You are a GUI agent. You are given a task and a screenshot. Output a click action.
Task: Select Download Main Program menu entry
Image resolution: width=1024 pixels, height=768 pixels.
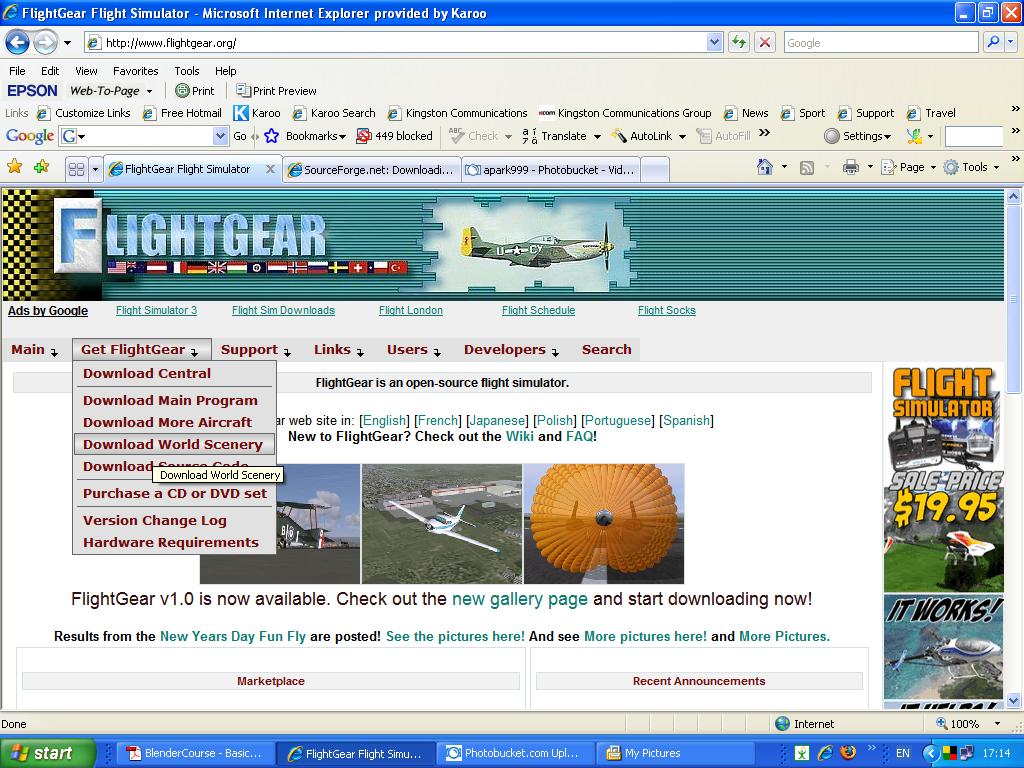(170, 400)
